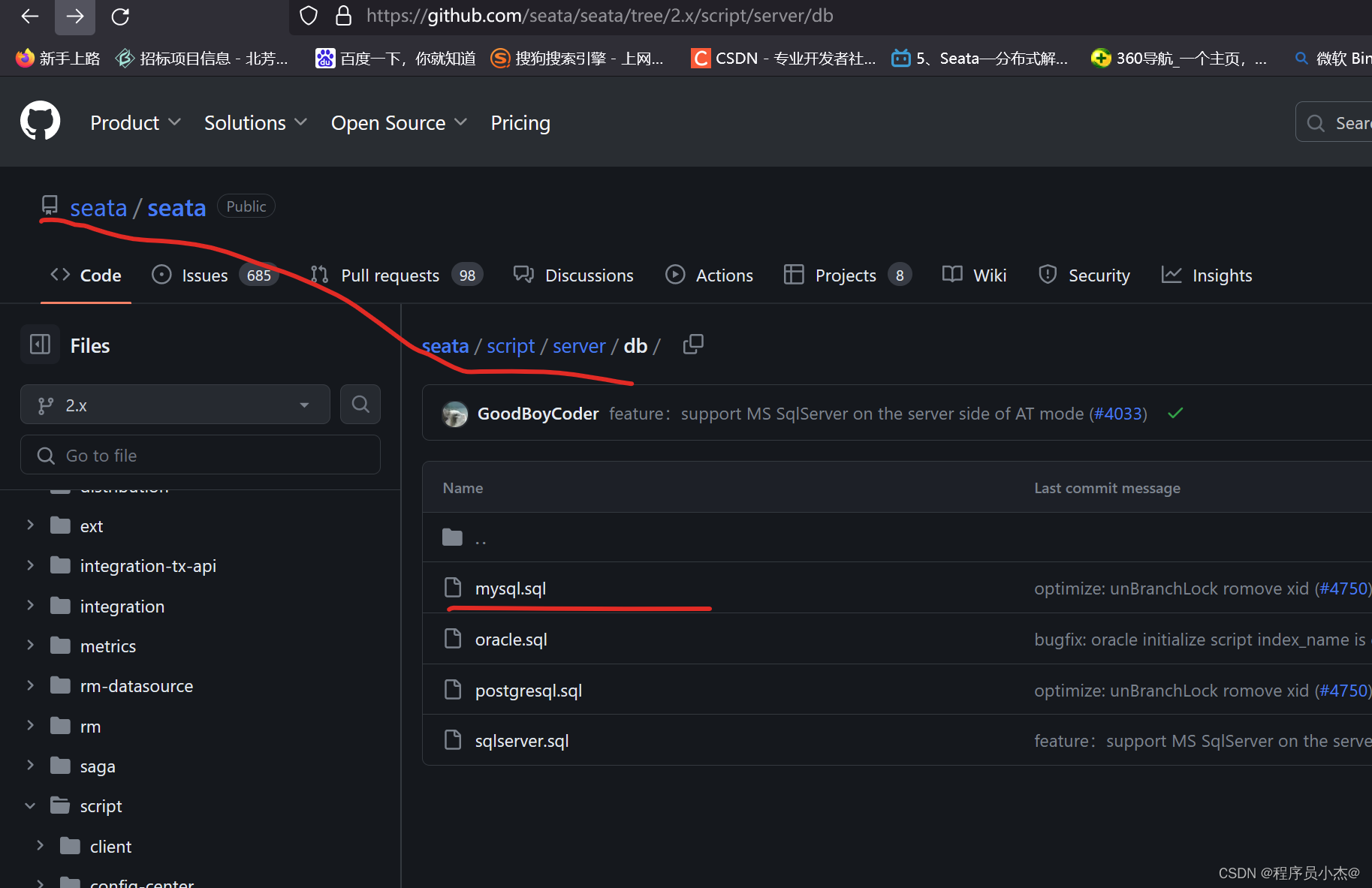Open the Open Source dropdown menu

pyautogui.click(x=399, y=122)
